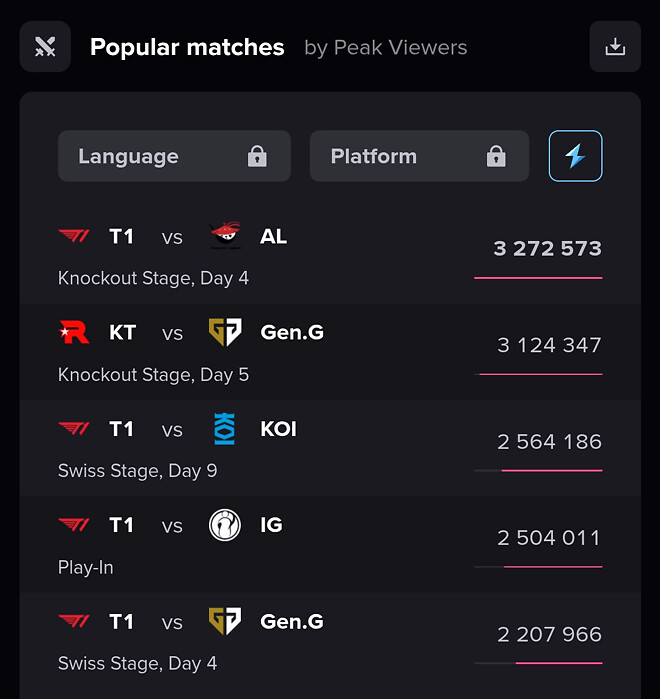The image size is (660, 699).
Task: Toggle the lightning bolt filter button
Action: (575, 156)
